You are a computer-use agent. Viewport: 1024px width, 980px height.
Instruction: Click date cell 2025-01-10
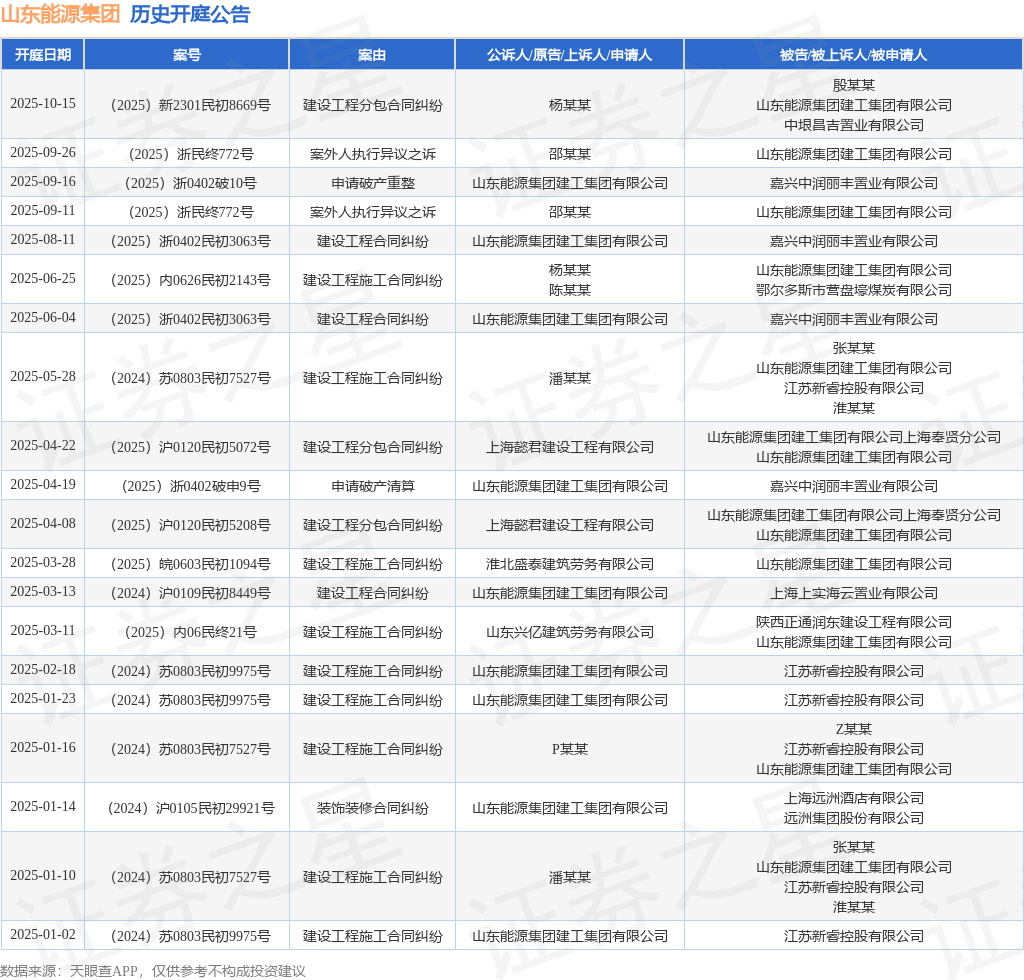click(43, 876)
